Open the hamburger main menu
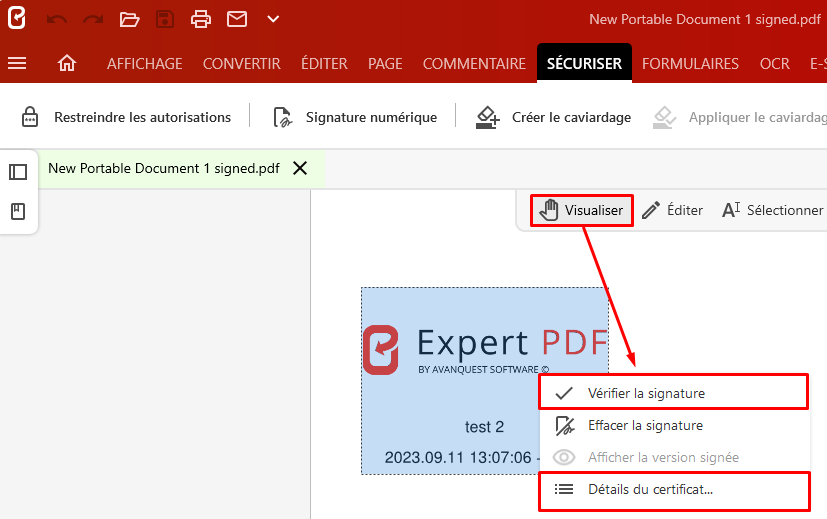The image size is (827, 519). point(17,63)
